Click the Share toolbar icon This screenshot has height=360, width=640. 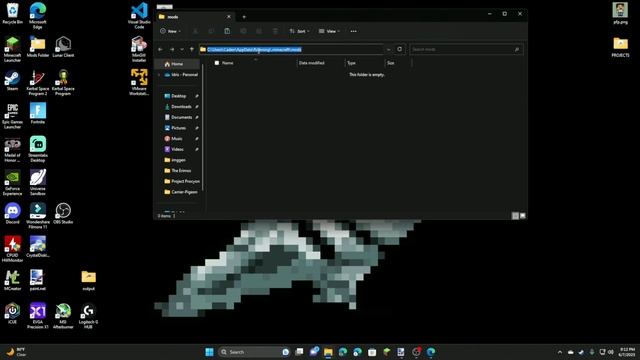[259, 31]
